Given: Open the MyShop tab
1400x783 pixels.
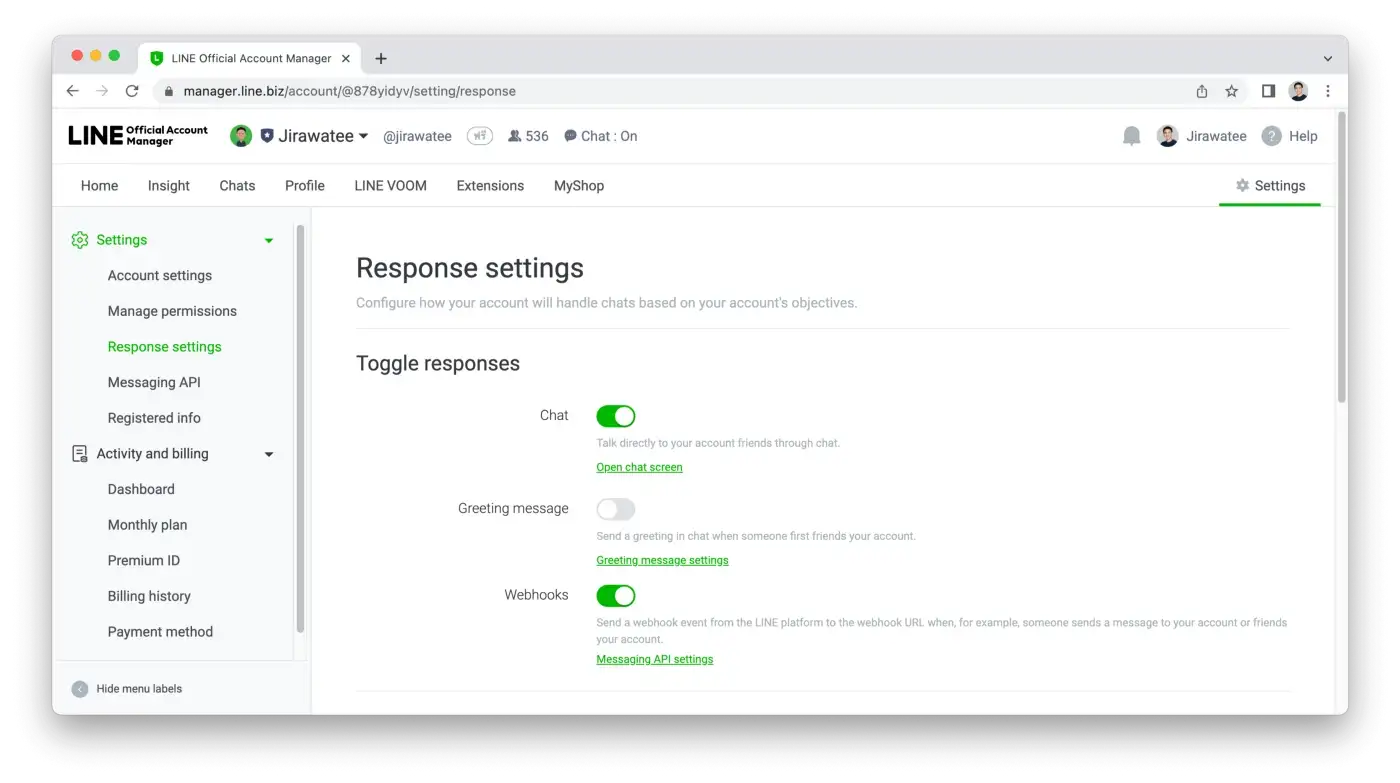Looking at the screenshot, I should 579,185.
